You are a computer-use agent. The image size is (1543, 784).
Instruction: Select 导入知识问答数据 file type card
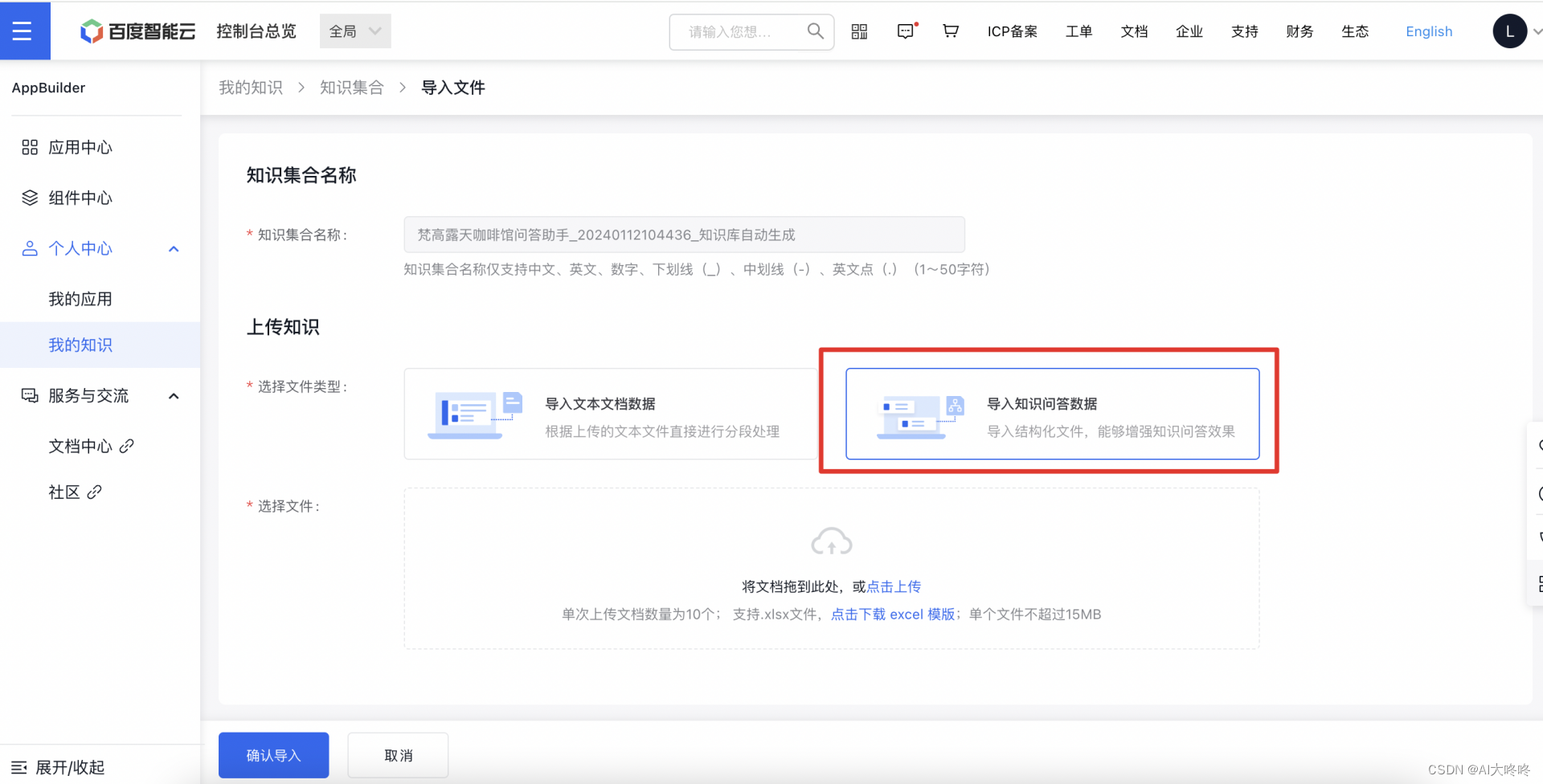1053,414
